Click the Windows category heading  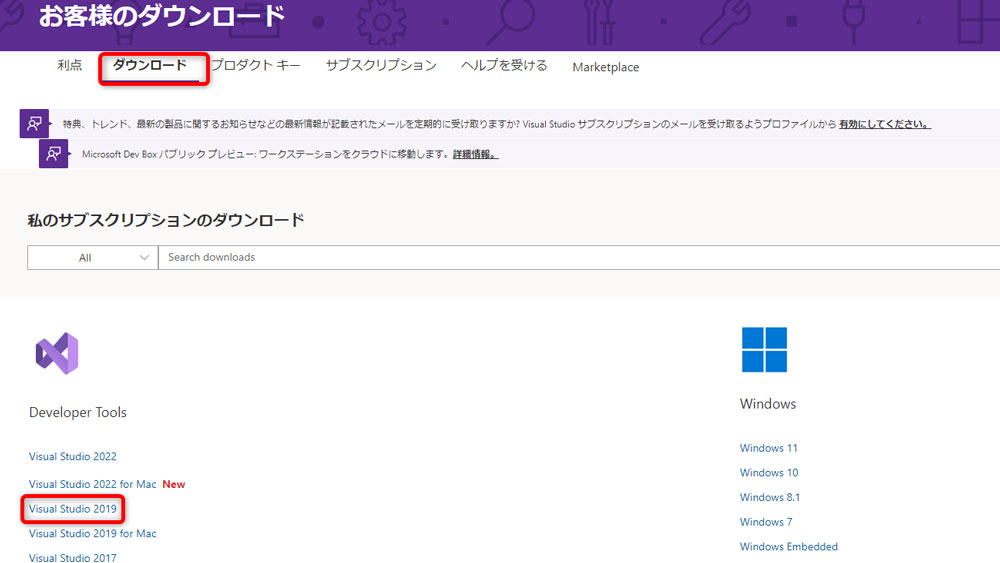click(x=768, y=404)
